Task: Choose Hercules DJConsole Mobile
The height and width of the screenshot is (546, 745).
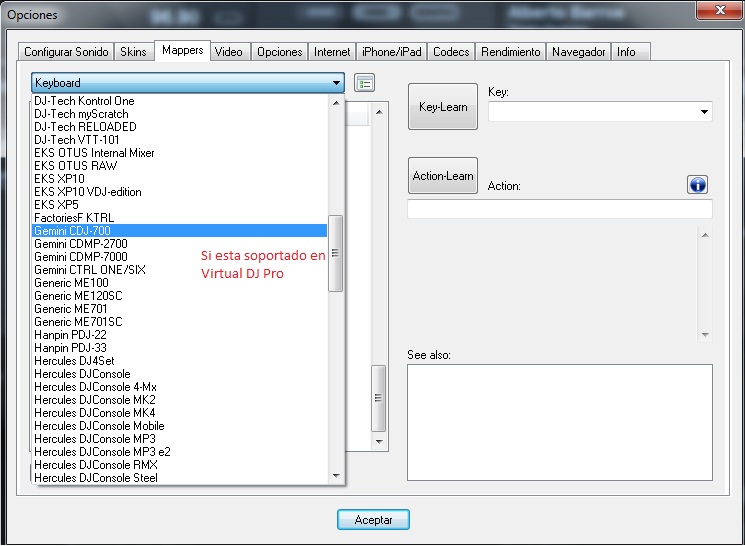Action: (x=180, y=426)
